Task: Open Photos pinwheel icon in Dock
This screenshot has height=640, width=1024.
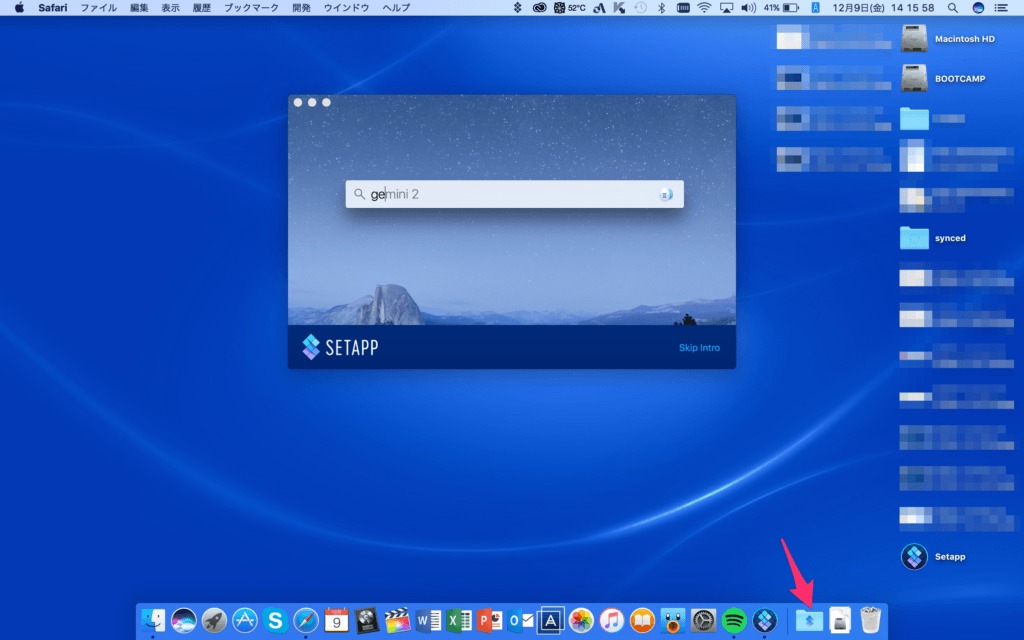Action: (581, 620)
